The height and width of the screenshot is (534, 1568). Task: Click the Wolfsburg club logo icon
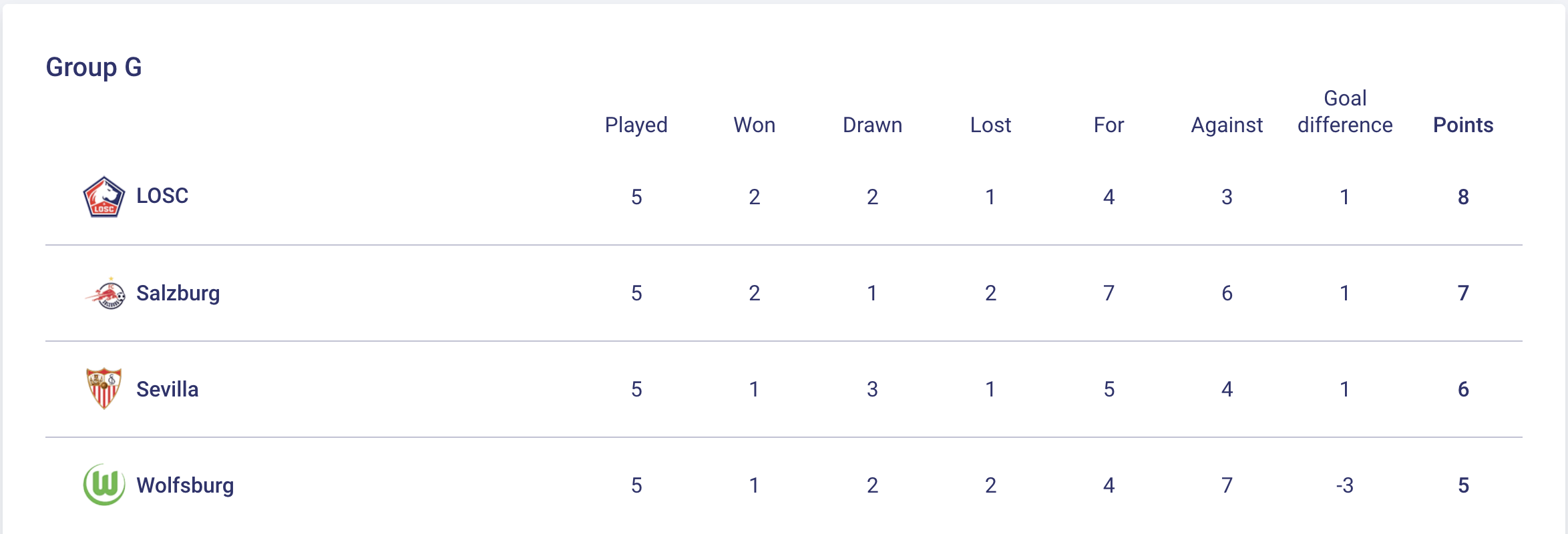104,485
